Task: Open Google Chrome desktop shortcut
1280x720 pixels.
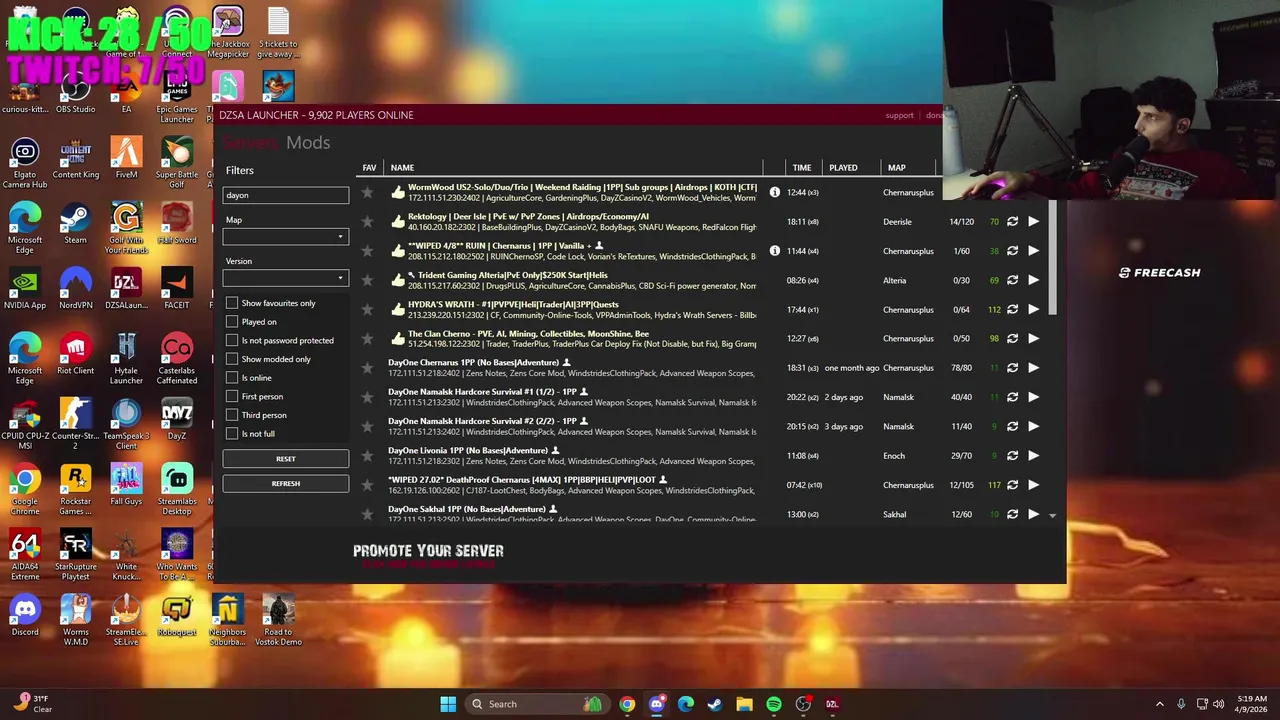Action: 25,490
